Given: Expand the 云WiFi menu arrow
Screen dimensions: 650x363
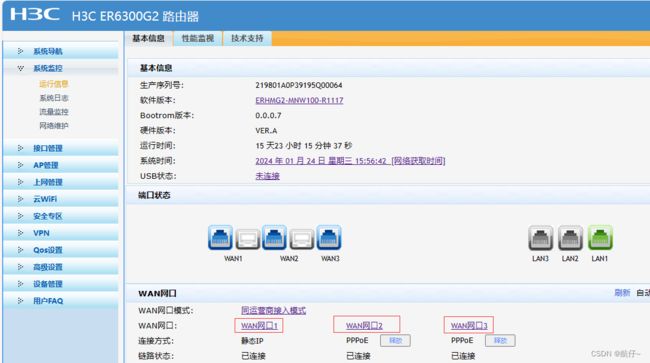Looking at the screenshot, I should point(20,199).
